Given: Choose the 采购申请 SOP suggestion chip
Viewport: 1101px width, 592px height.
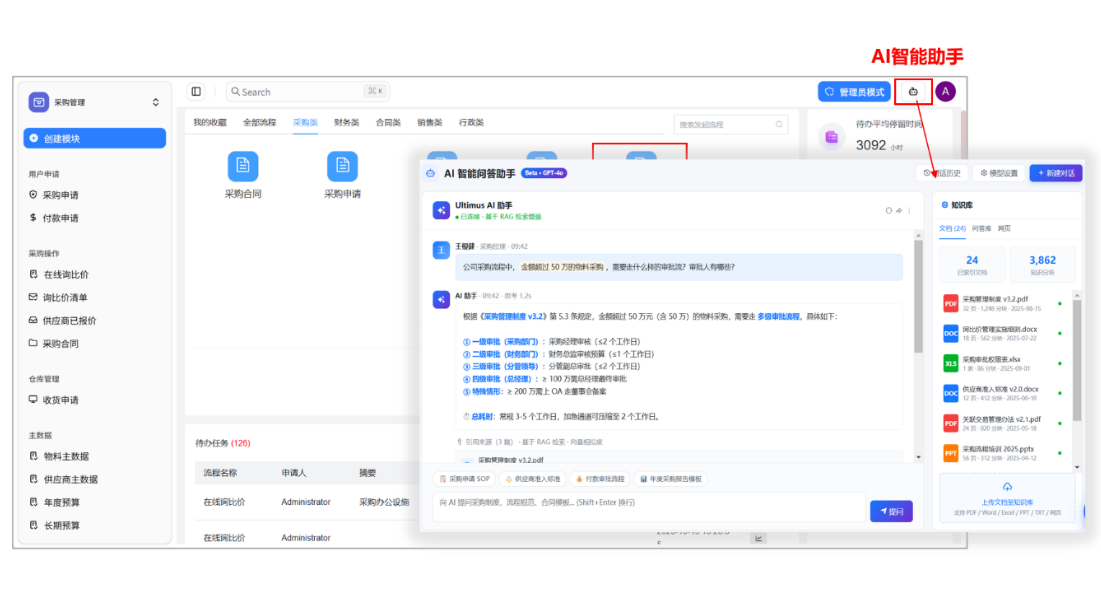Looking at the screenshot, I should [x=464, y=479].
